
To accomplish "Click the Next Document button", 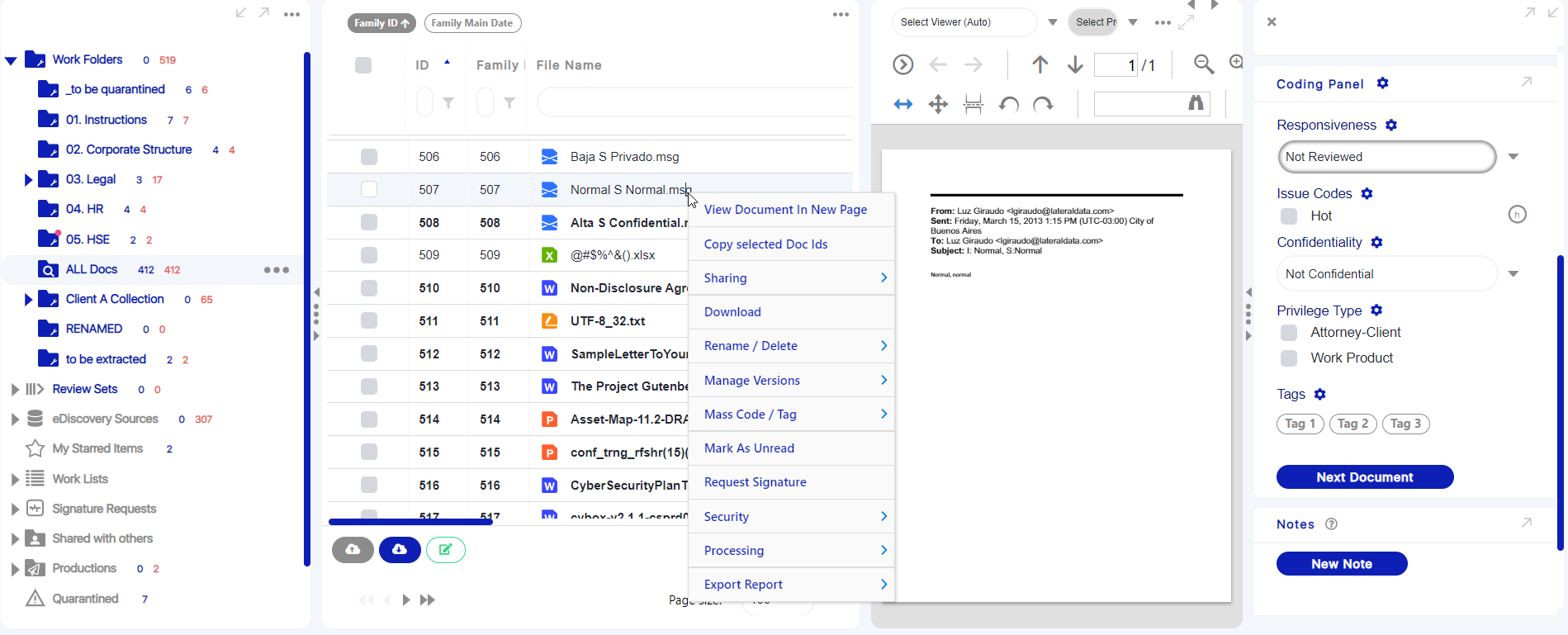I will tap(1365, 477).
